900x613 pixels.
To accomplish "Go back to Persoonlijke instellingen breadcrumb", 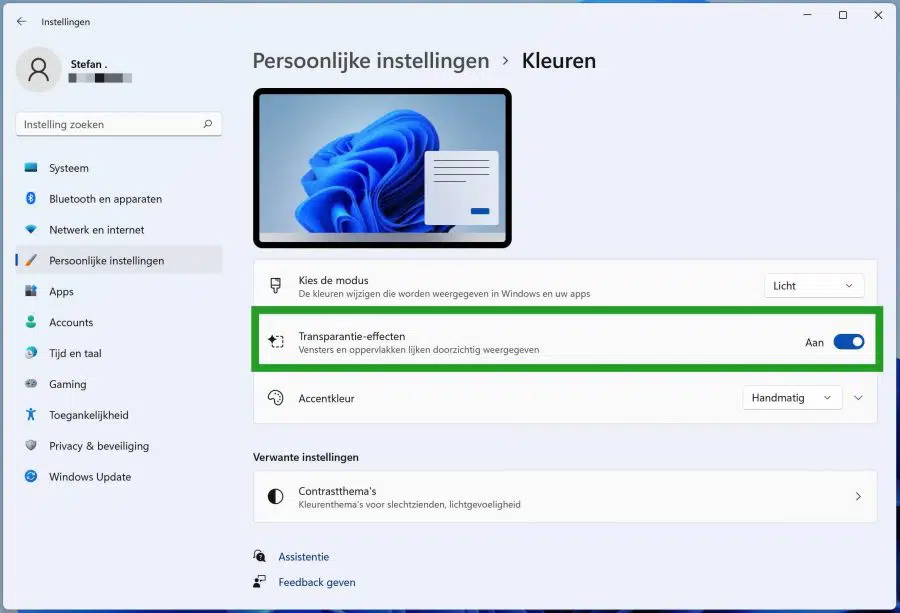I will point(371,61).
